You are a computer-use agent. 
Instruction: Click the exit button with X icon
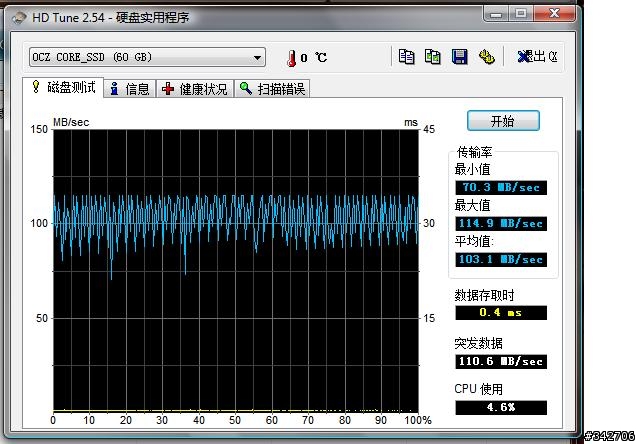pos(537,56)
